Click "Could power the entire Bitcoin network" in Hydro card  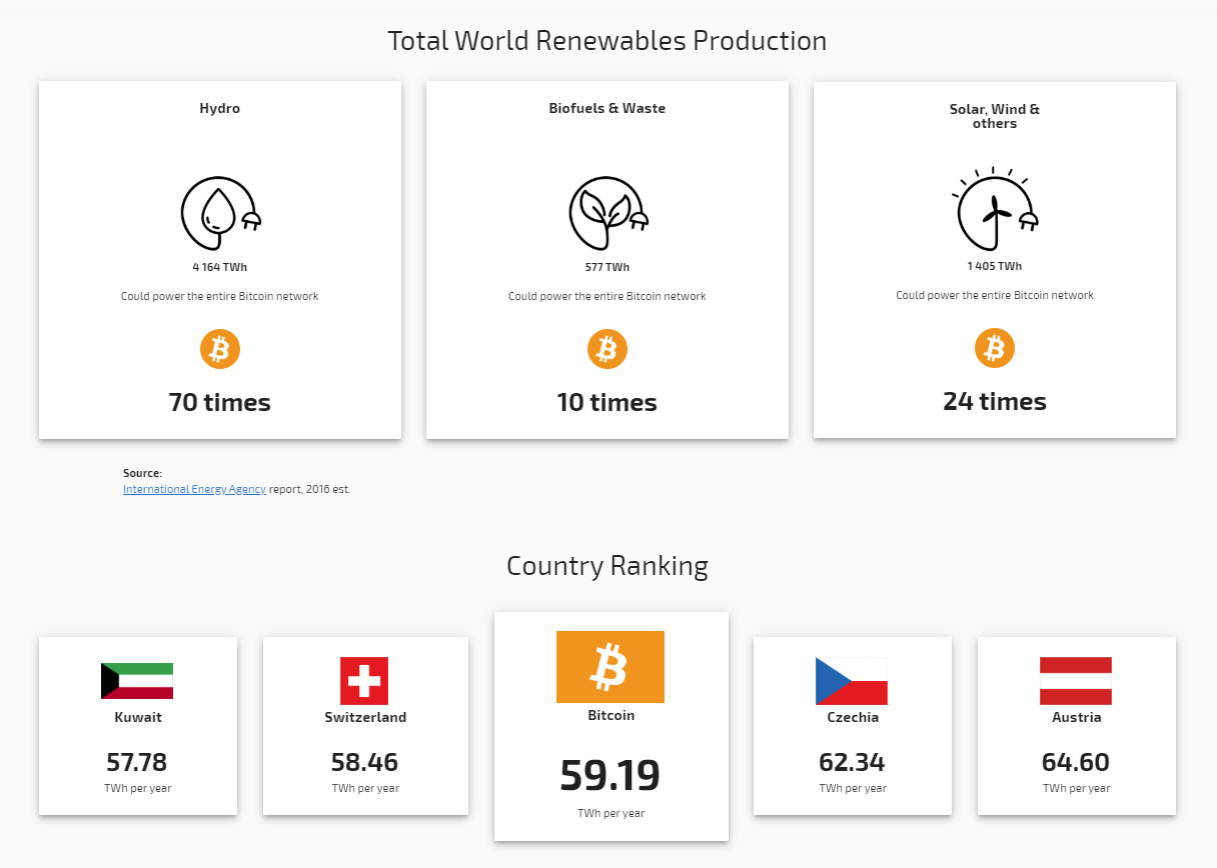coord(220,296)
